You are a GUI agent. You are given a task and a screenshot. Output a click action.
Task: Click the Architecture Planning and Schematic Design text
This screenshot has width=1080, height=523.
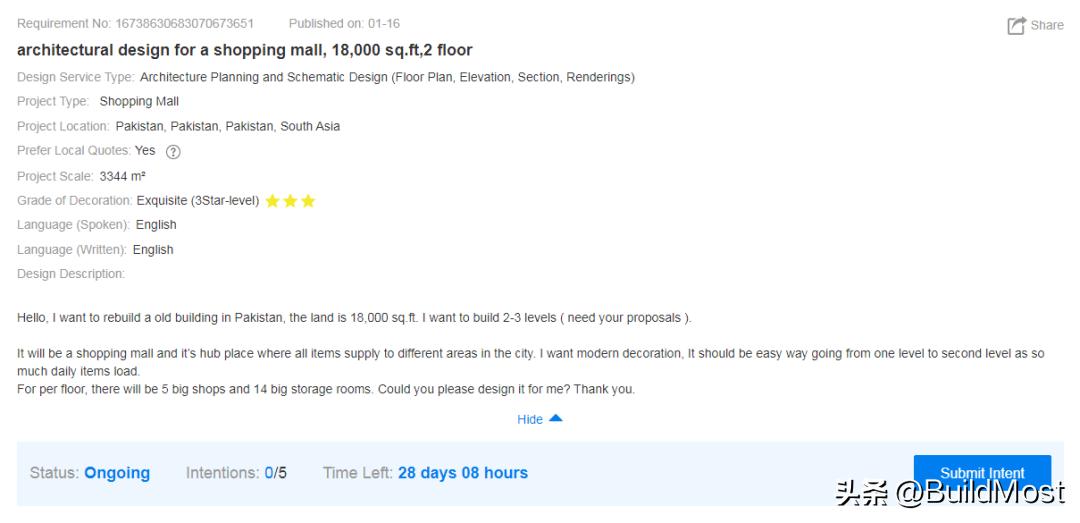(387, 77)
